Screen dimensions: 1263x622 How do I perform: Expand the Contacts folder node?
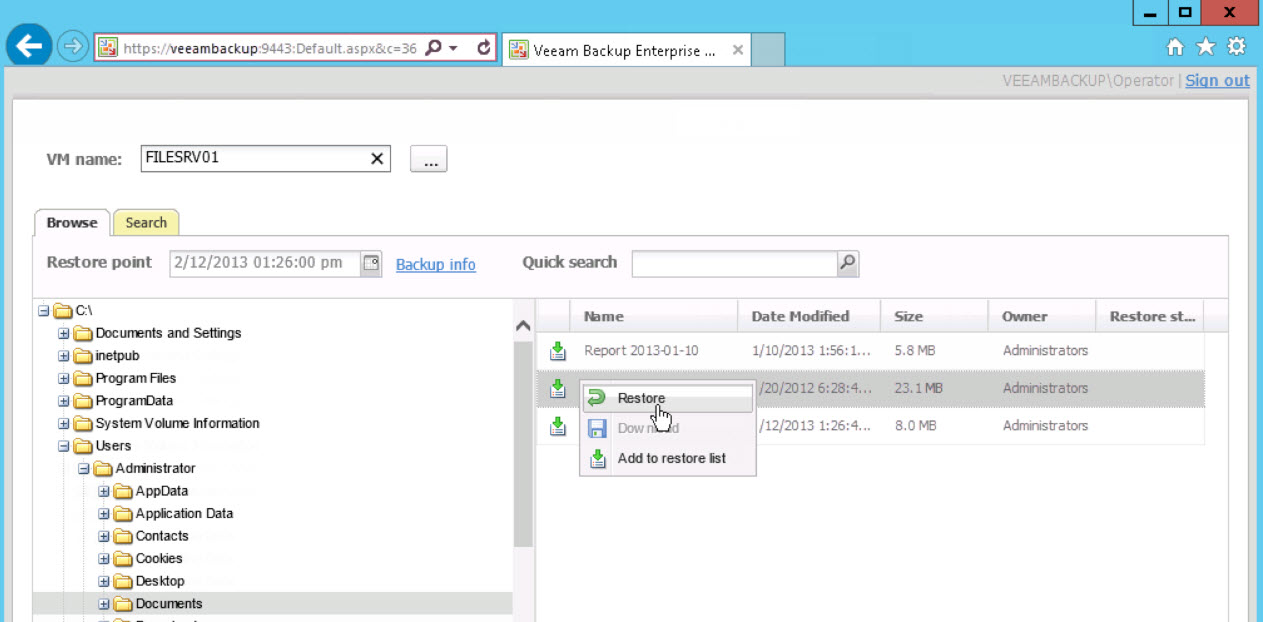[104, 536]
